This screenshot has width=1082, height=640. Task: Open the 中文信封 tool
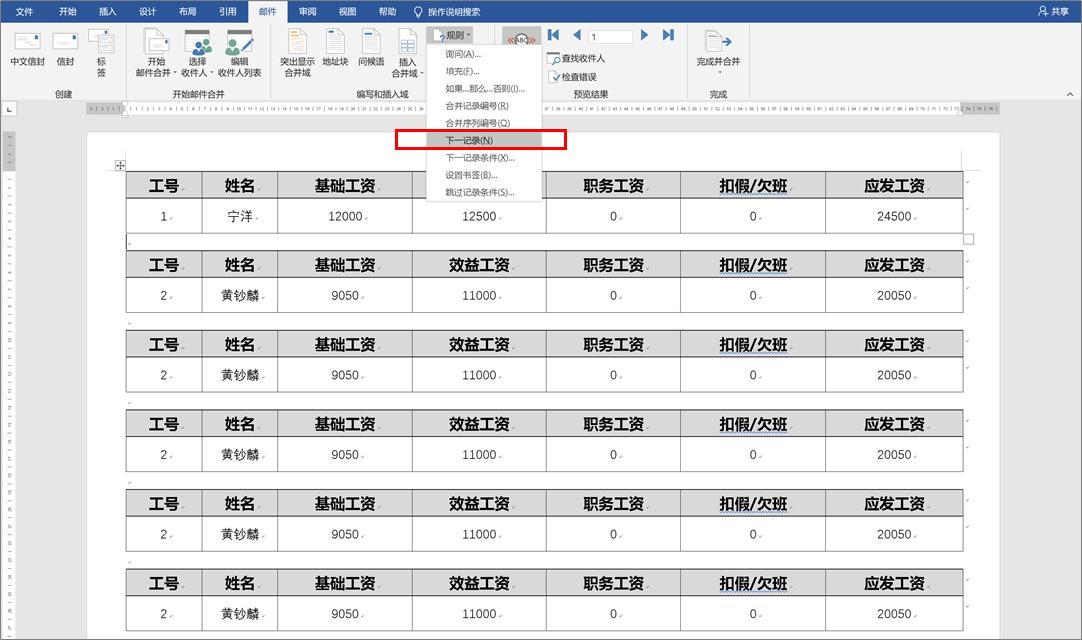coord(26,50)
